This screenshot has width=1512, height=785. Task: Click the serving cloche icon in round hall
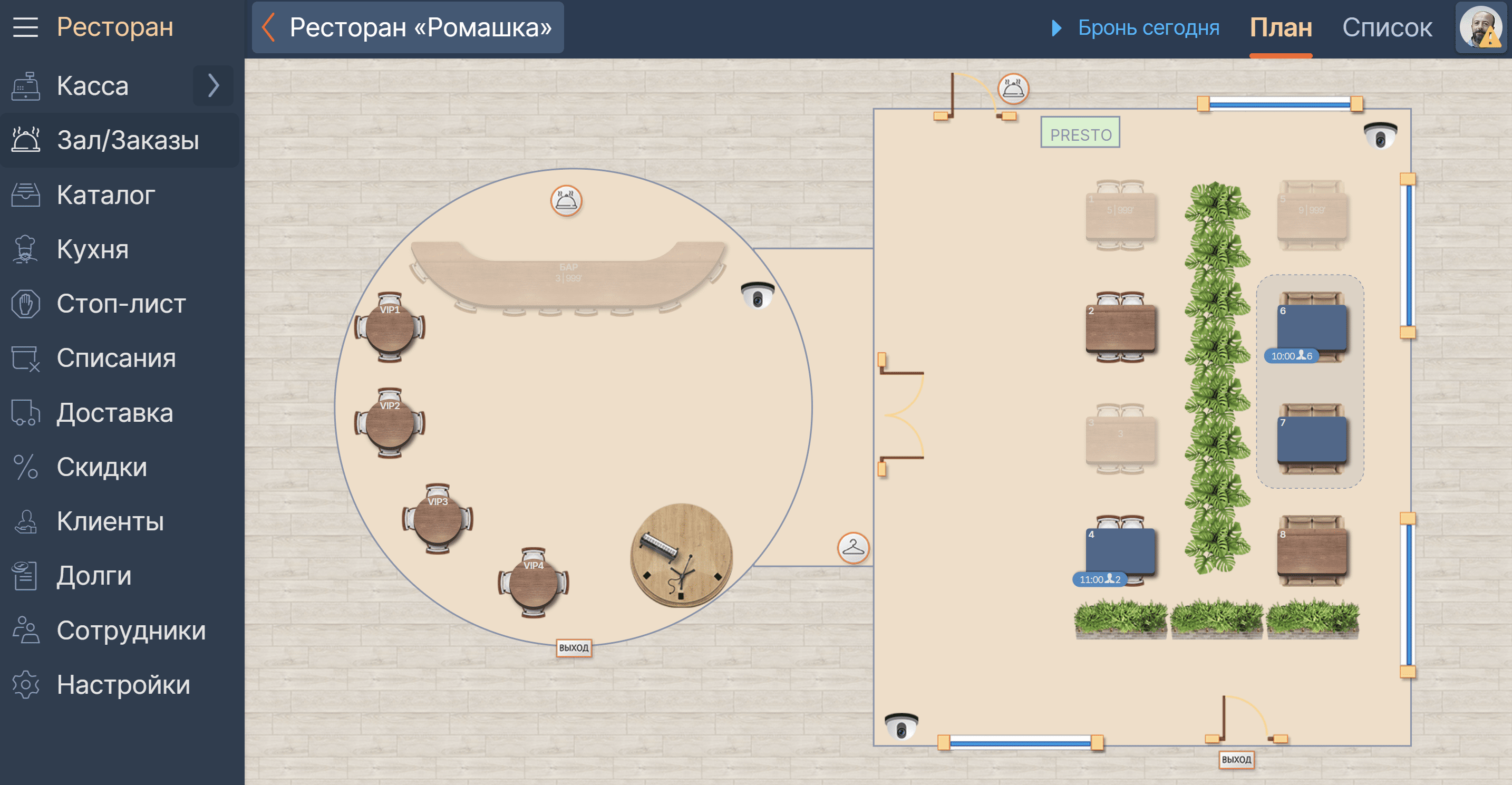[566, 201]
